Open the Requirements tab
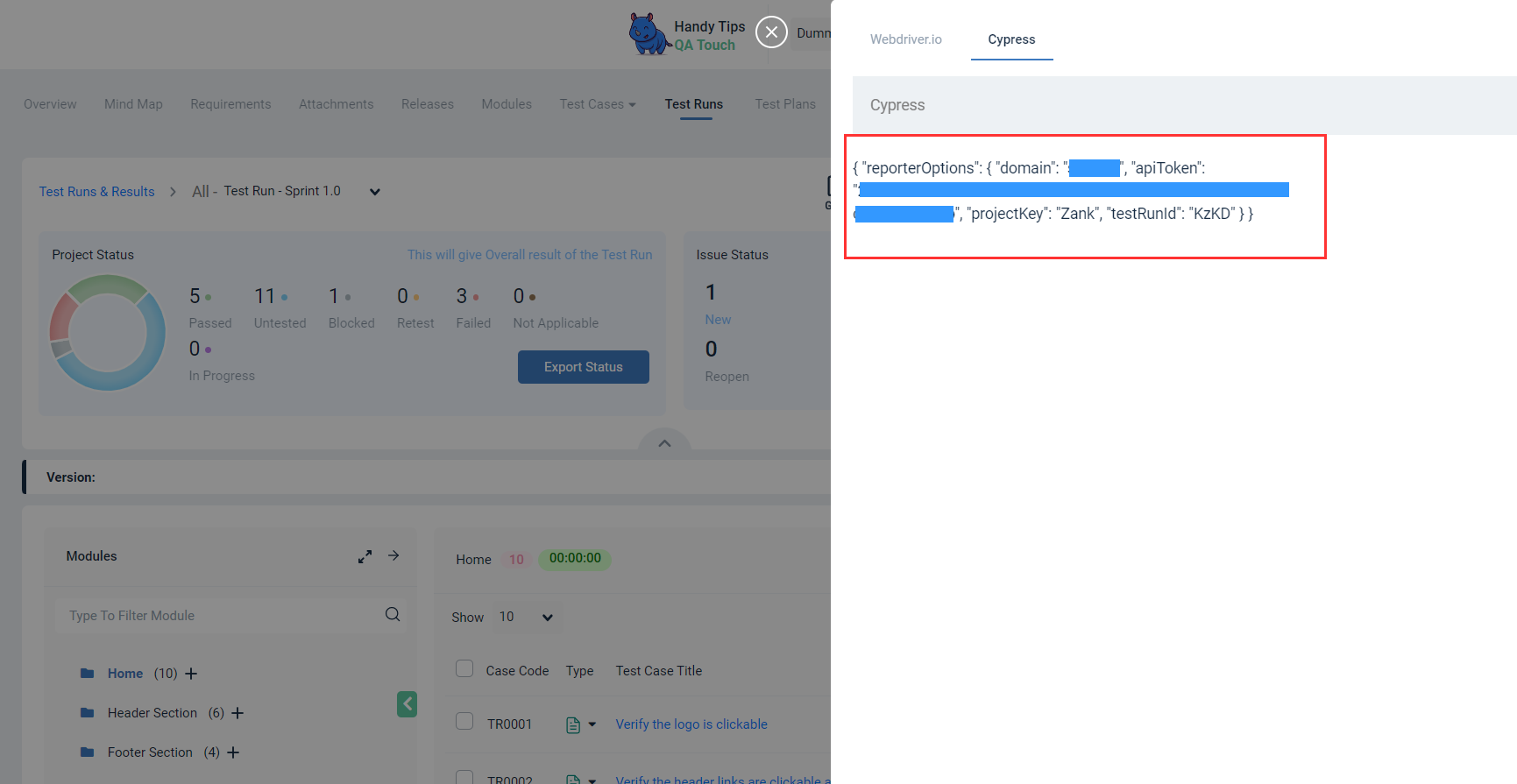The height and width of the screenshot is (784, 1517). point(230,104)
